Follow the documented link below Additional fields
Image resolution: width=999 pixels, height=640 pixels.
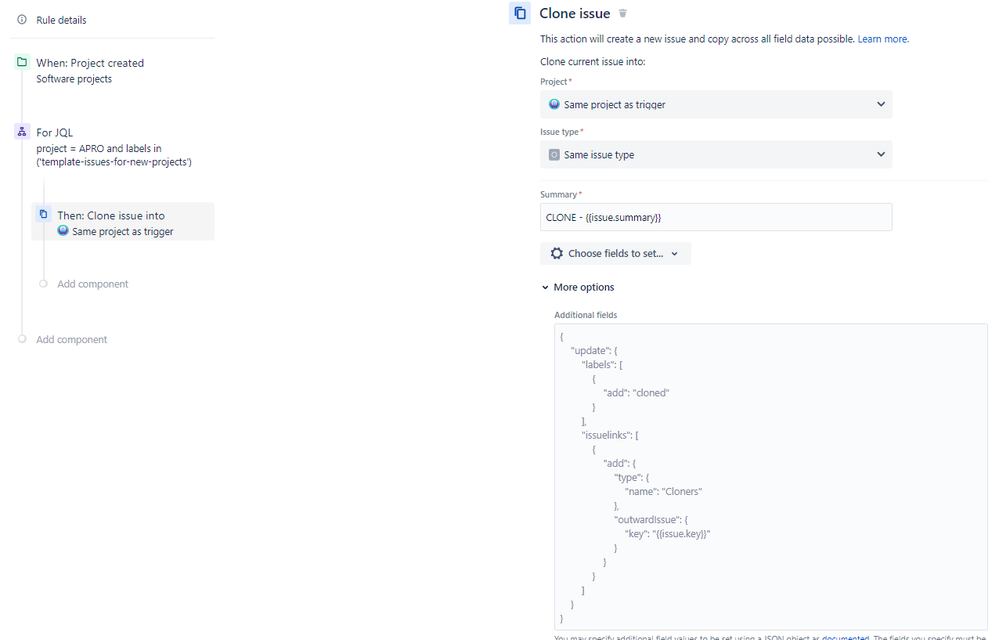click(846, 637)
